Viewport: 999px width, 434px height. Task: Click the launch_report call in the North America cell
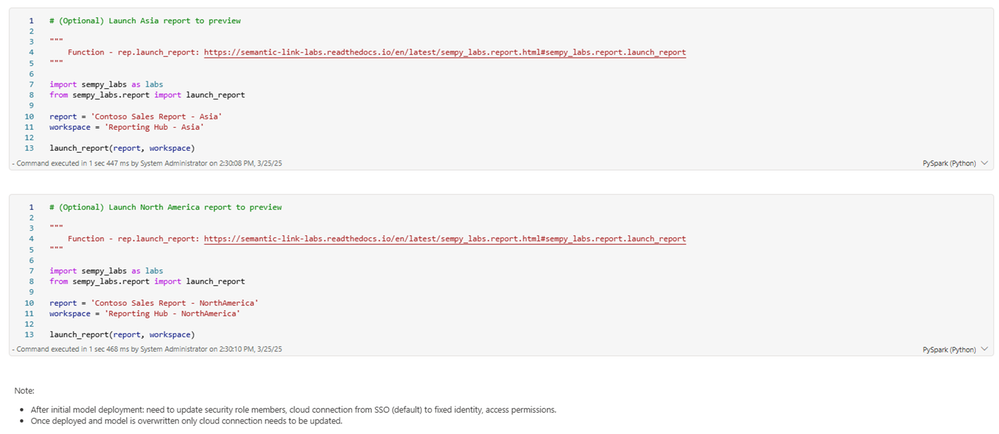[x=122, y=335]
